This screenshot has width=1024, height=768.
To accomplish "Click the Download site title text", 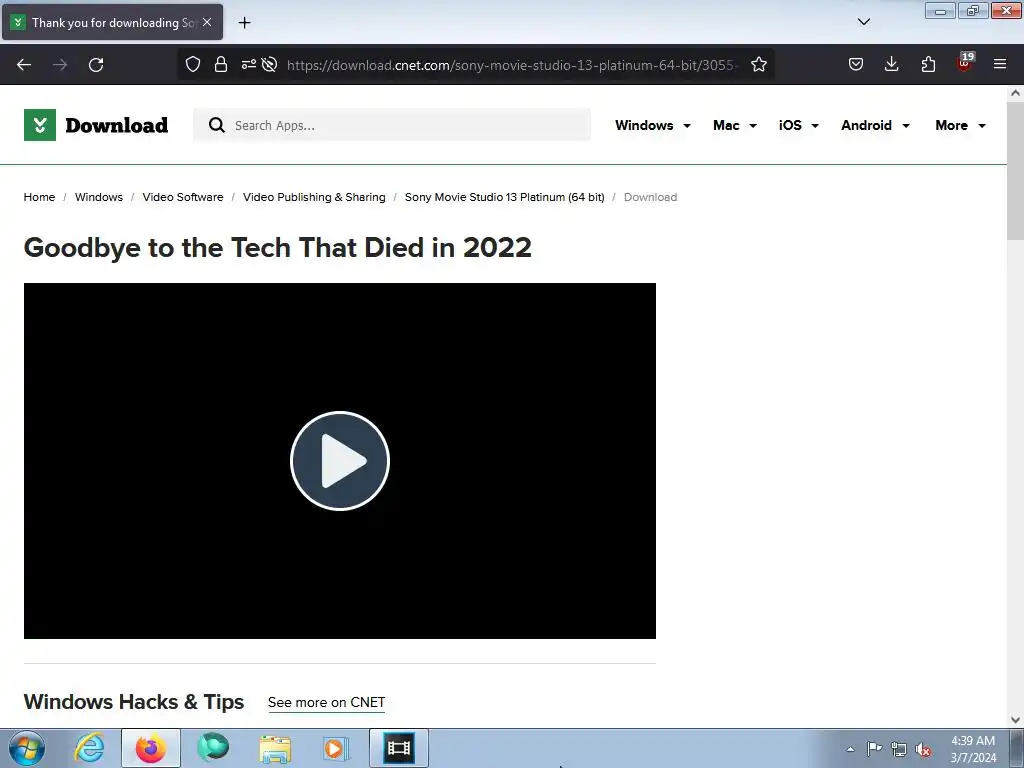I will pyautogui.click(x=116, y=125).
